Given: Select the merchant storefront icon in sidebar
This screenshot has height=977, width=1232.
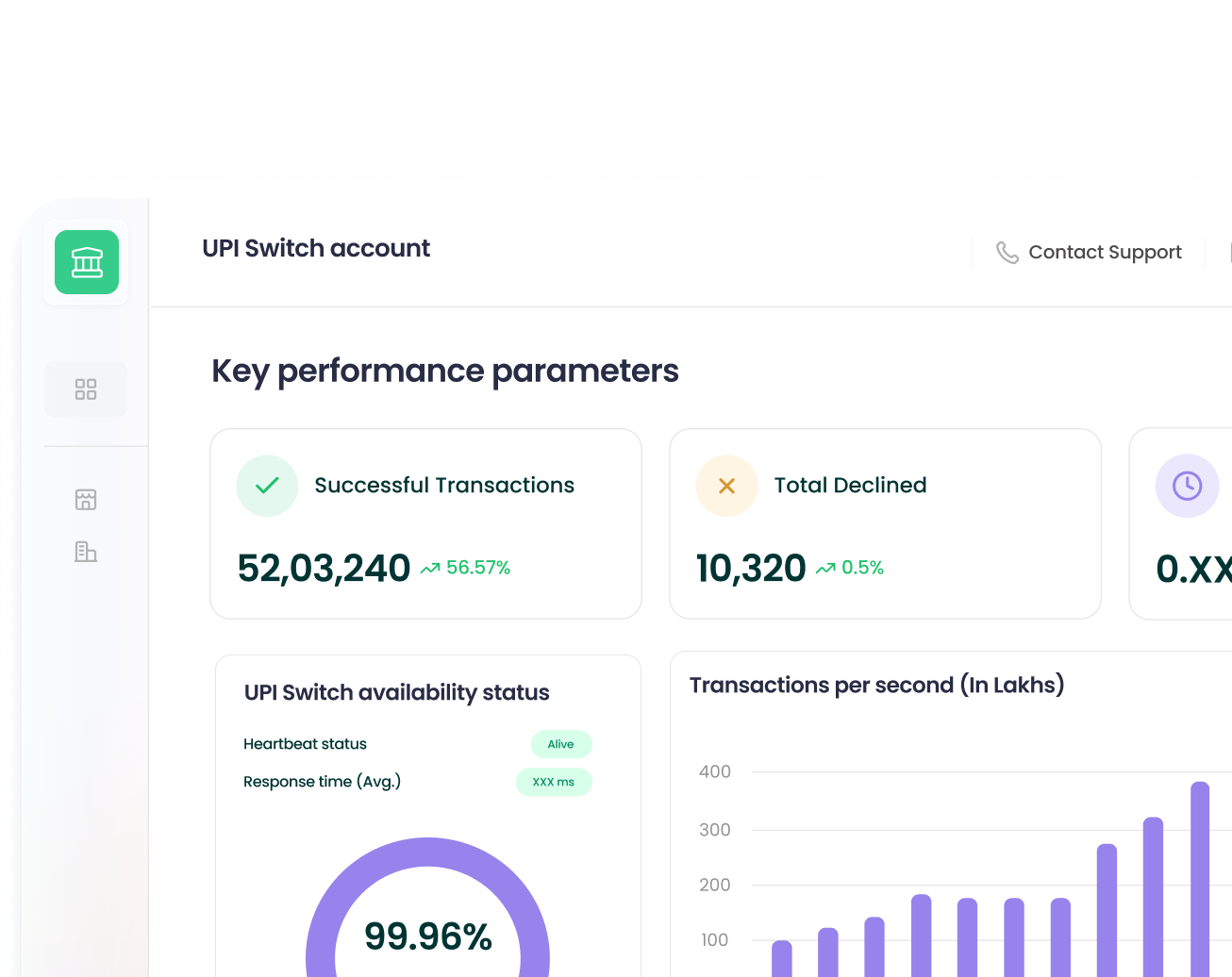Looking at the screenshot, I should tap(86, 500).
